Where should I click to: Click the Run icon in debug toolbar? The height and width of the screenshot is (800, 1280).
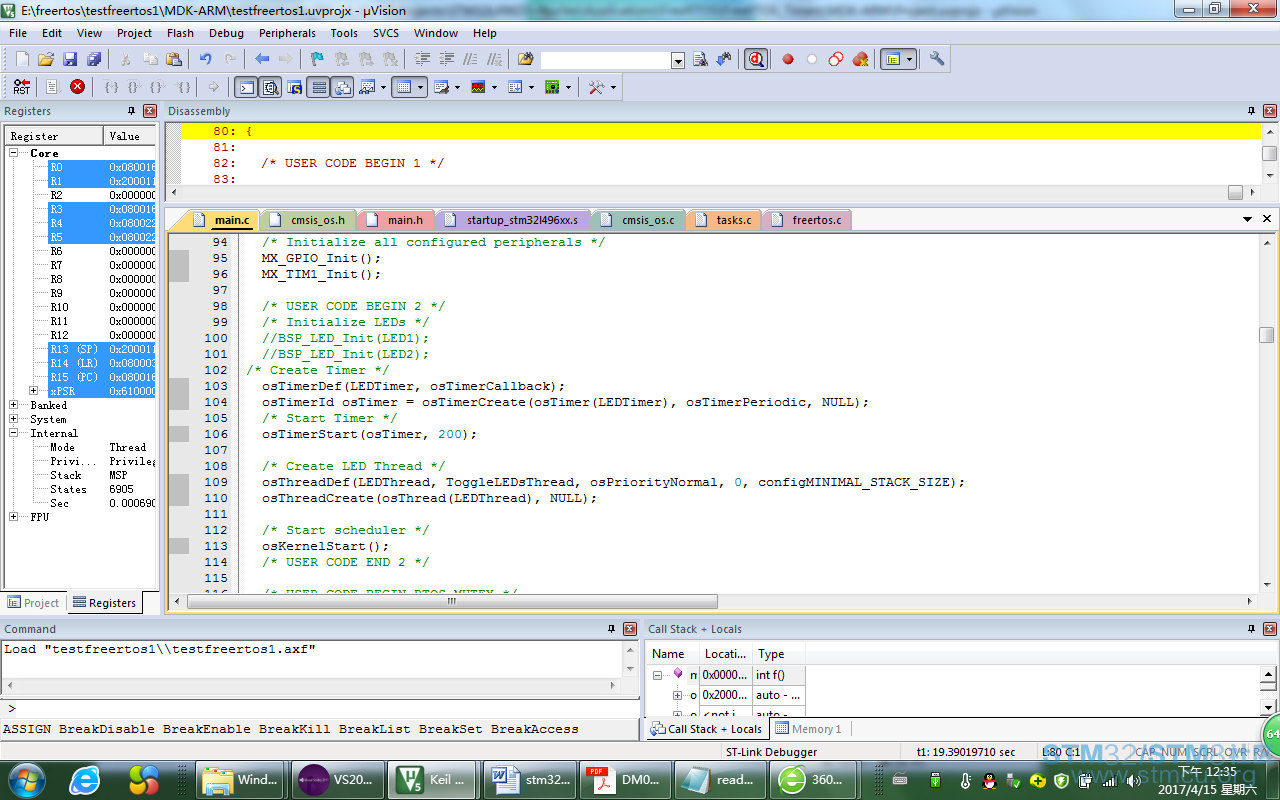coord(53,87)
